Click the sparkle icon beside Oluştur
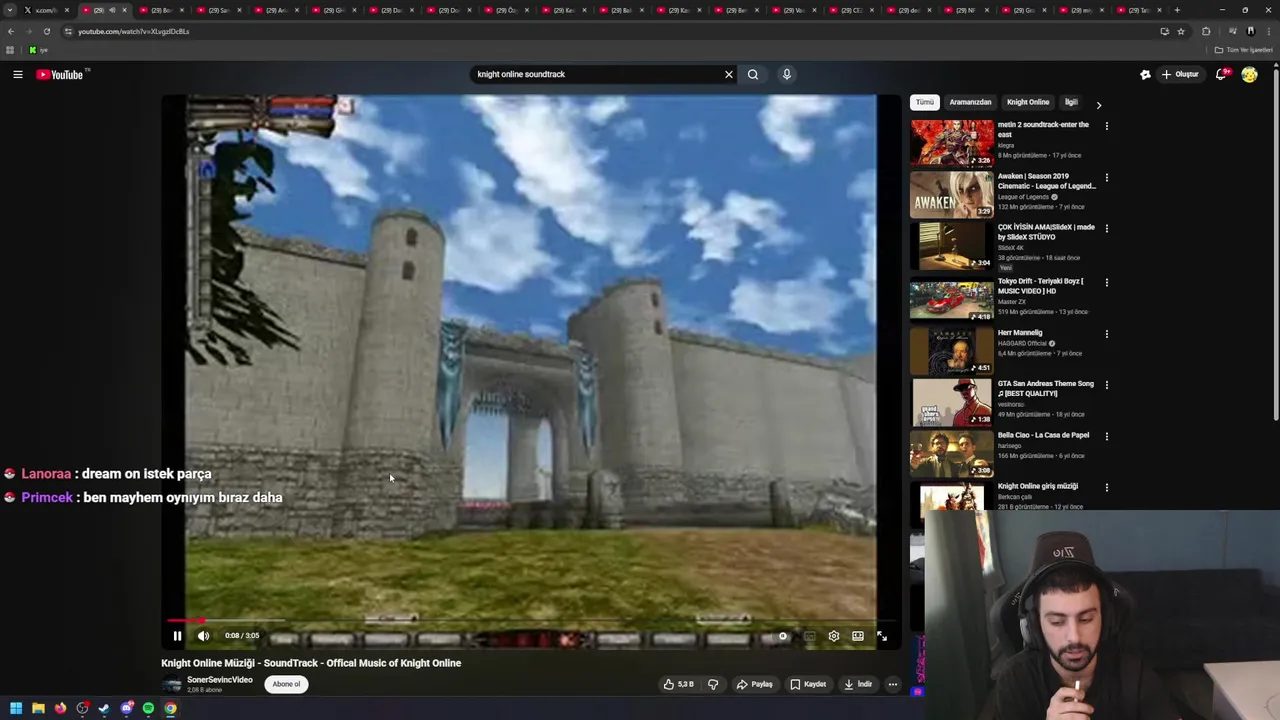 point(1145,74)
